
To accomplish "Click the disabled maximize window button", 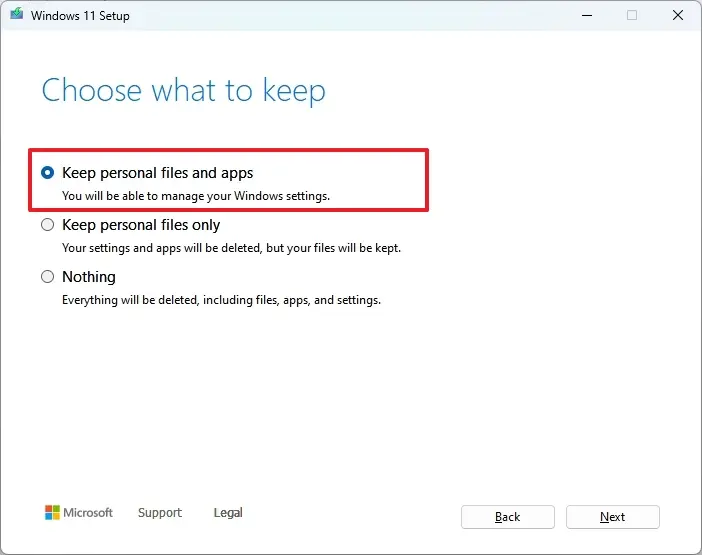I will [x=632, y=15].
